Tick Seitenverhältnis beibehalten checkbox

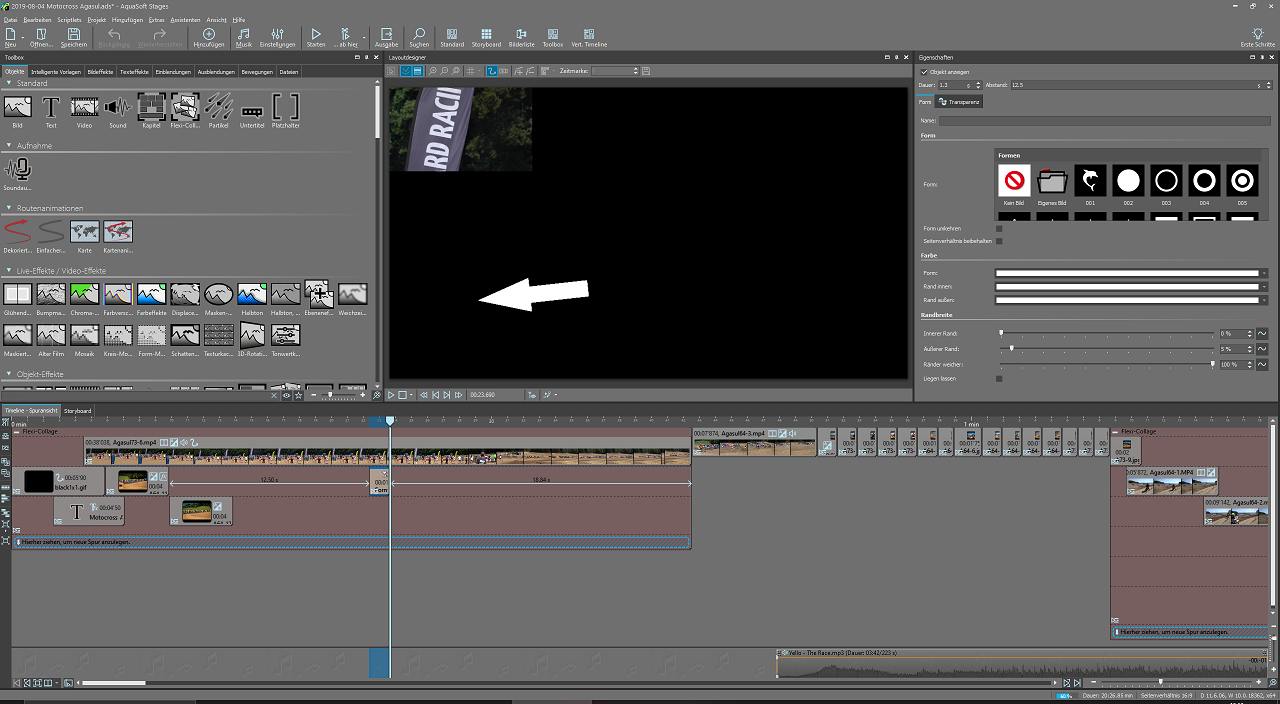coord(999,241)
